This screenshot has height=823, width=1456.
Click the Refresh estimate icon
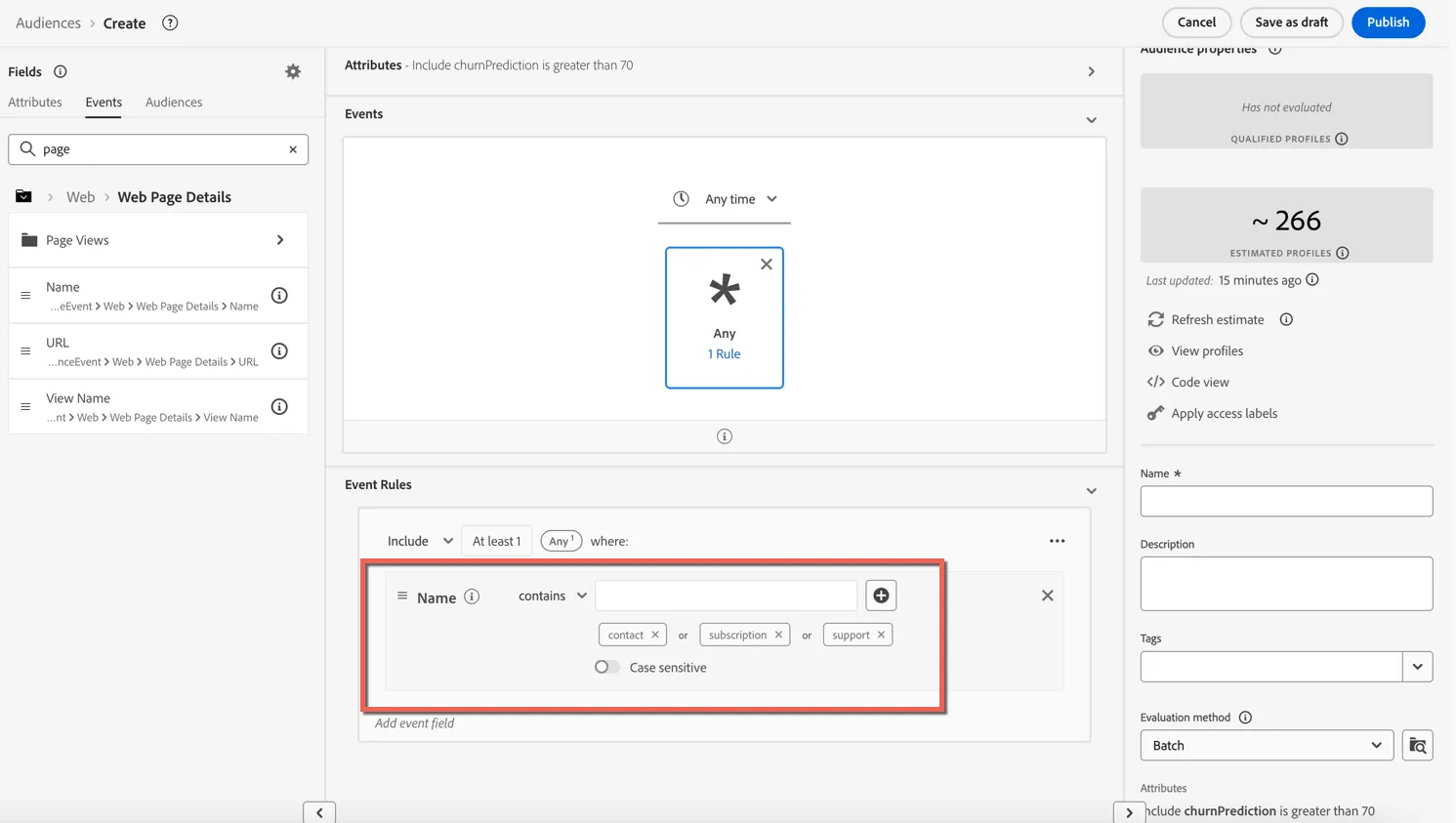click(1156, 319)
